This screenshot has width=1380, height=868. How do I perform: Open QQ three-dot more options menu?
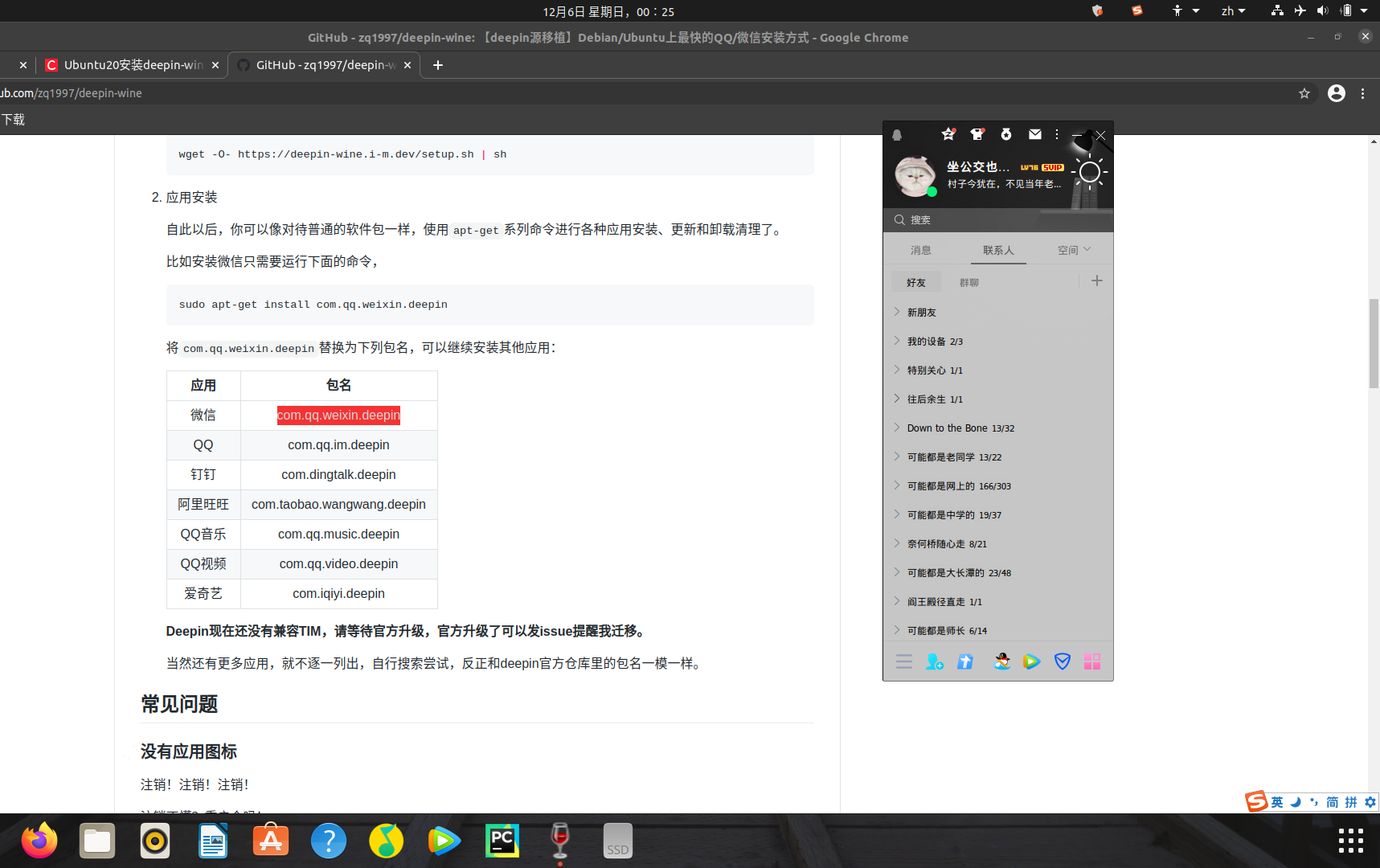pyautogui.click(x=1057, y=134)
